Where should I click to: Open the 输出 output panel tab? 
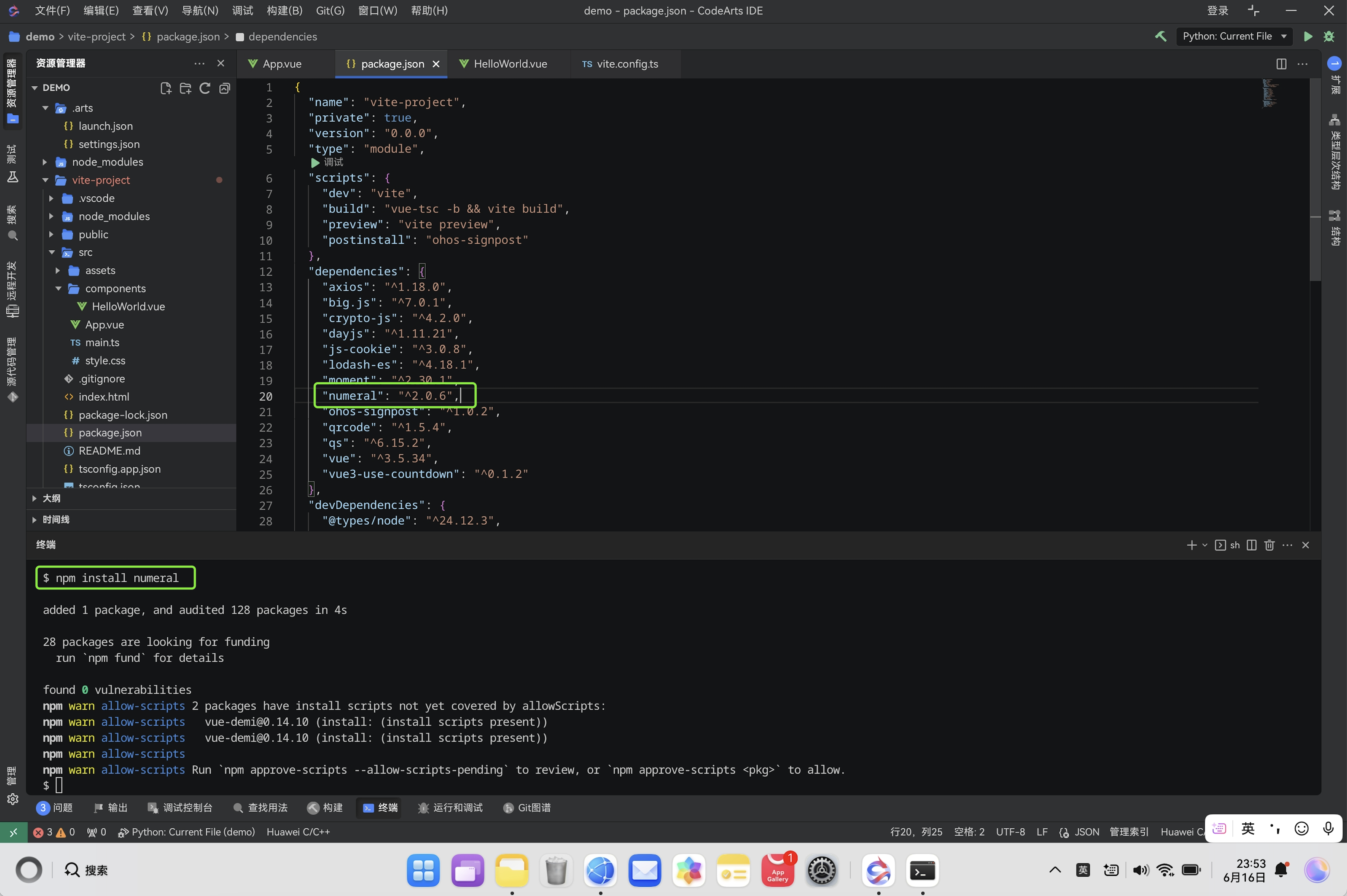pyautogui.click(x=111, y=807)
